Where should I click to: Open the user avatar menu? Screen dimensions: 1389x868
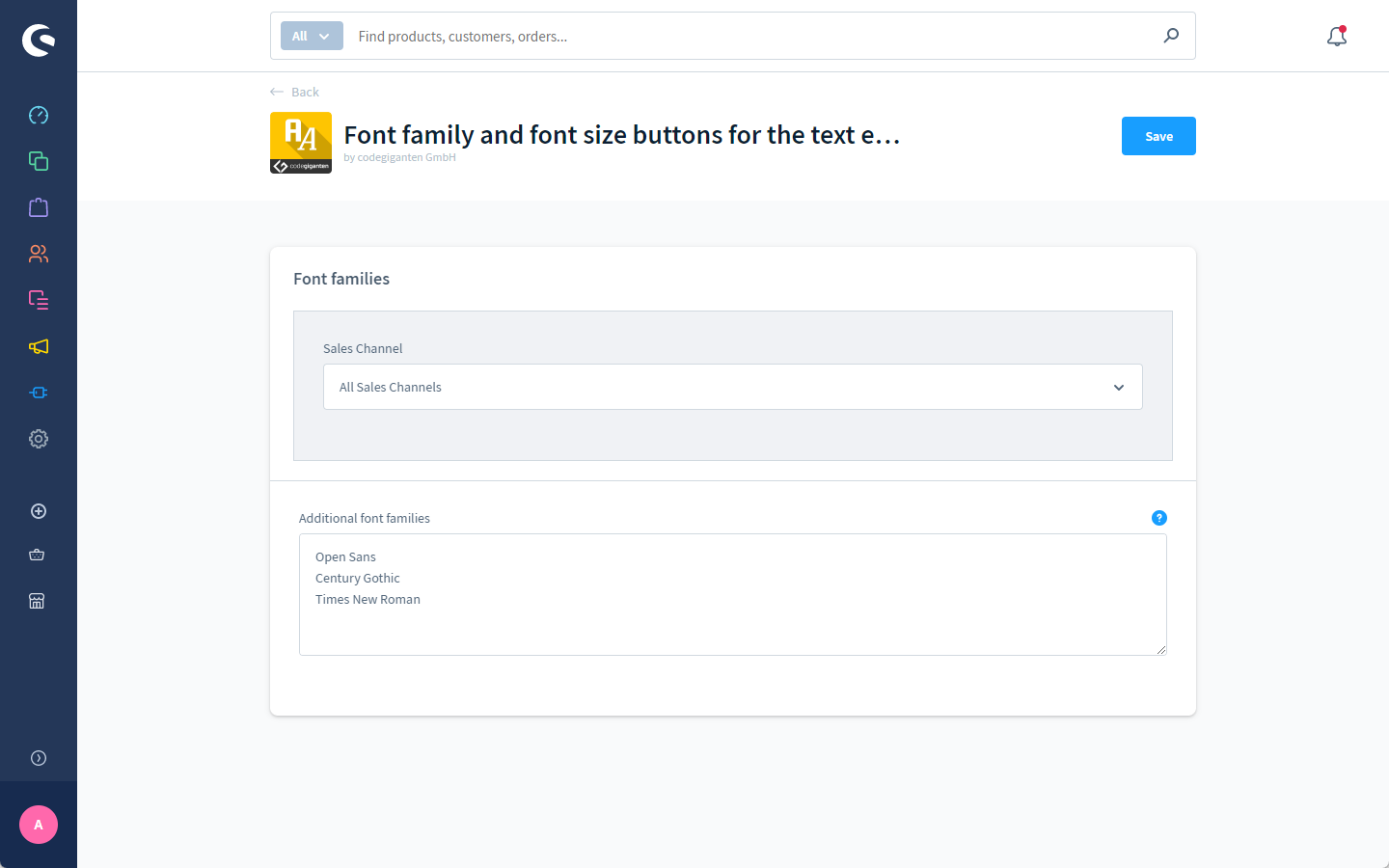(39, 825)
